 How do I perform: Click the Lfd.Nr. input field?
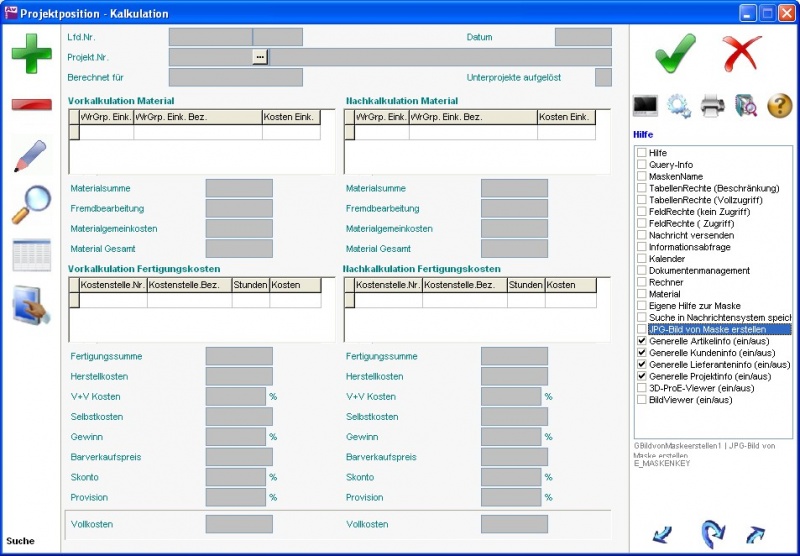[210, 37]
